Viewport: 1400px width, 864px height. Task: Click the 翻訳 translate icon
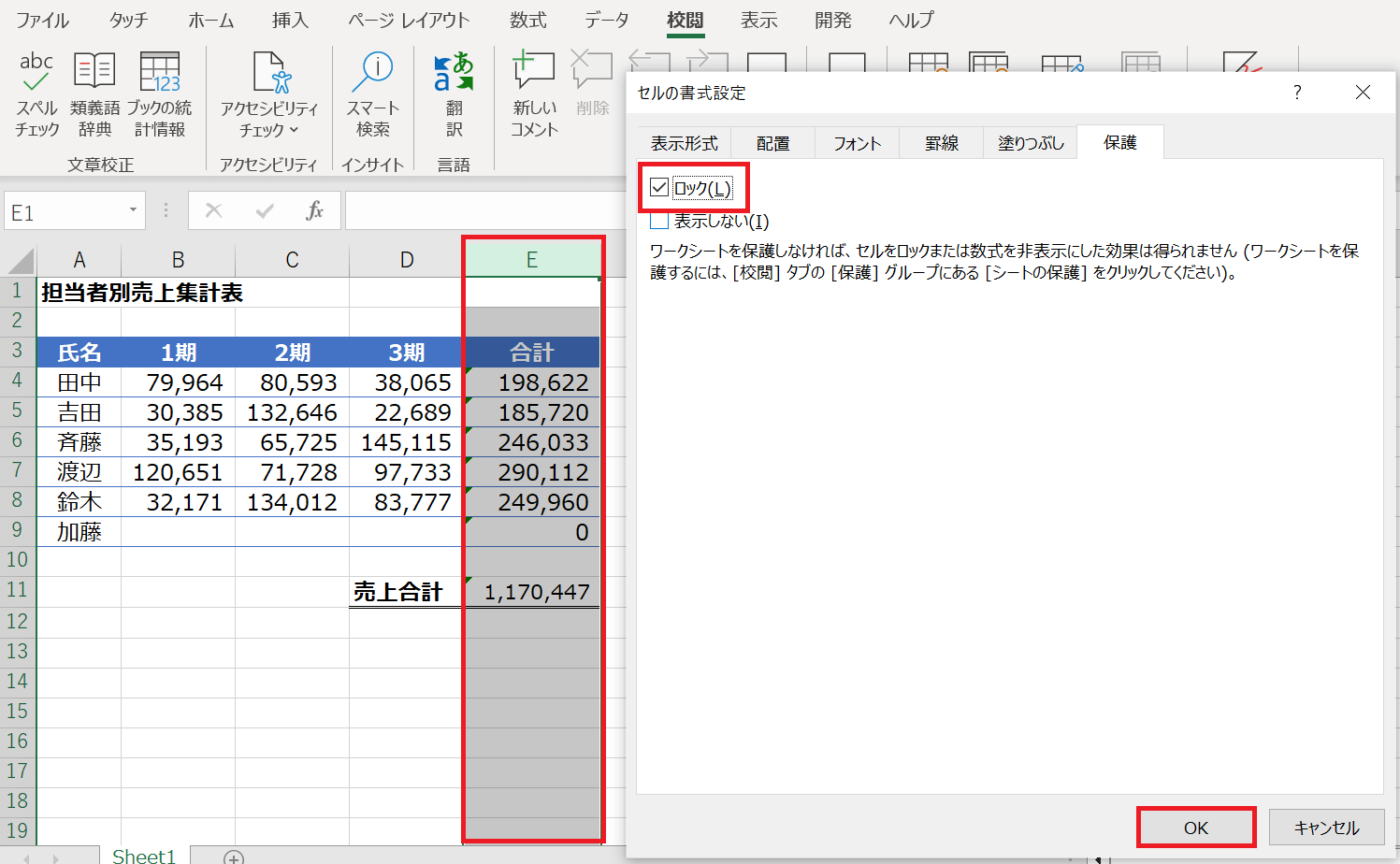coord(454,94)
